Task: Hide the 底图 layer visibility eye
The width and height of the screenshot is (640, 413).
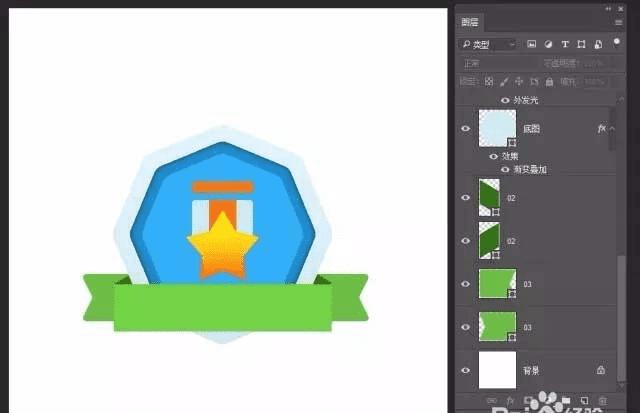Action: [x=466, y=129]
